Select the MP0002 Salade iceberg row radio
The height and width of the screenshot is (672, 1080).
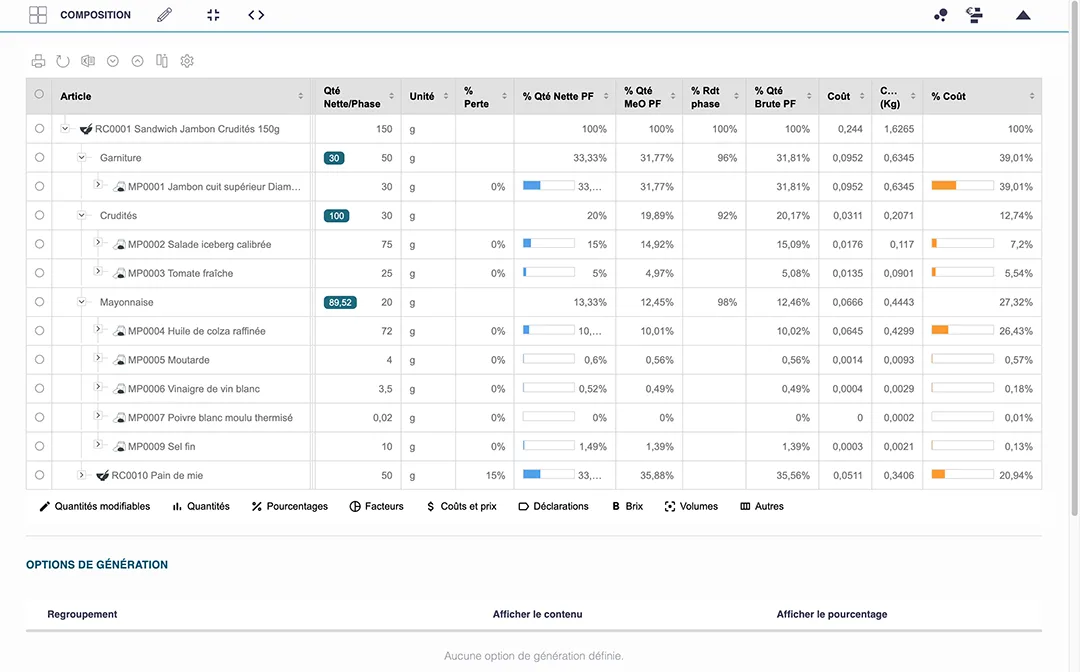(x=39, y=244)
